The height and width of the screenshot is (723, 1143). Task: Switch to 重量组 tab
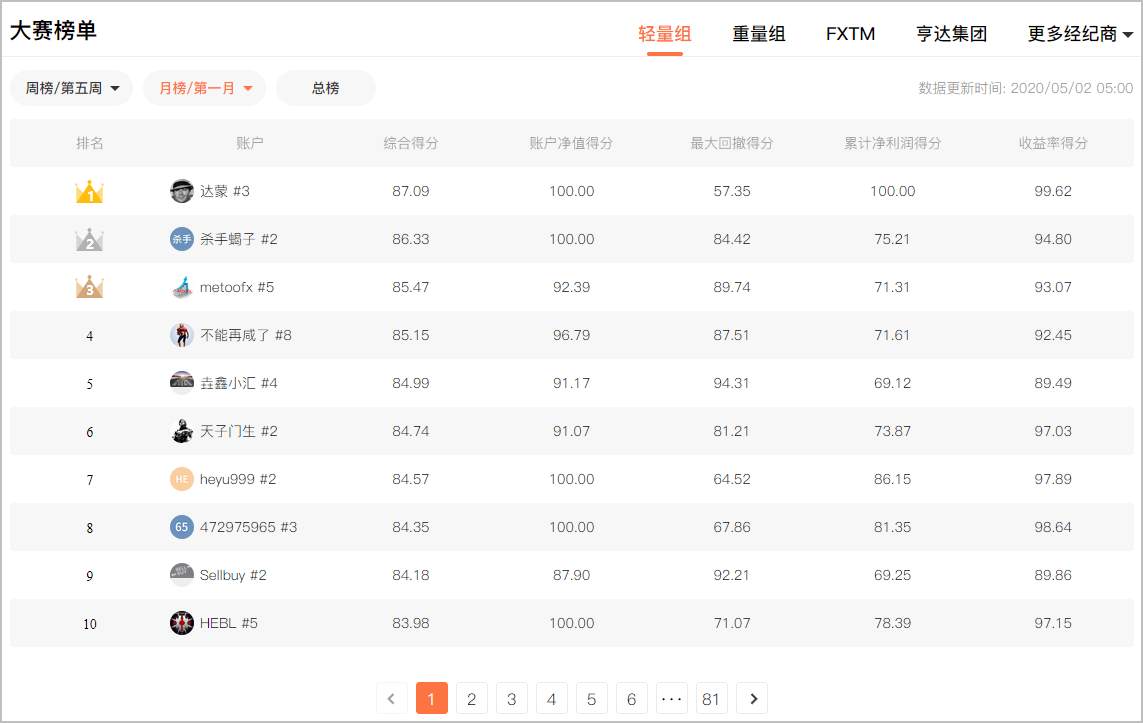pyautogui.click(x=759, y=34)
